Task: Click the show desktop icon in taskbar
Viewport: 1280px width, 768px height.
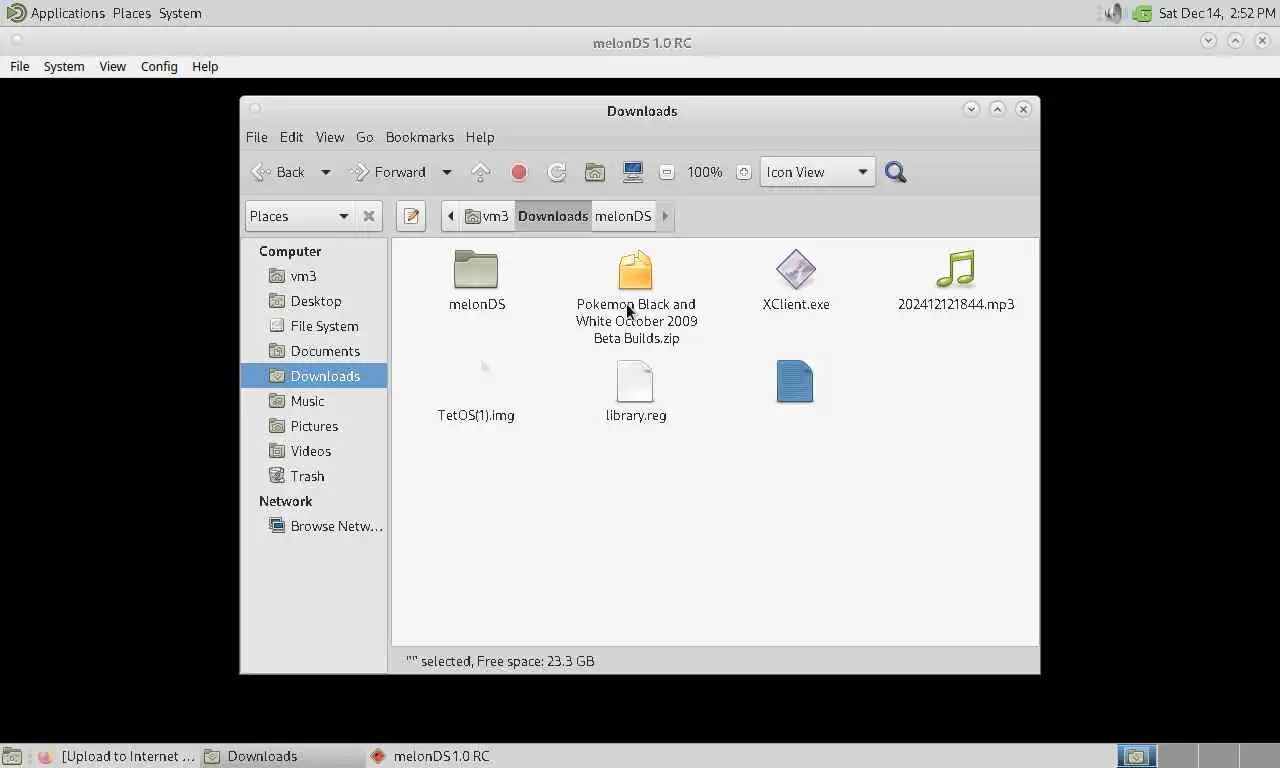Action: 12,756
